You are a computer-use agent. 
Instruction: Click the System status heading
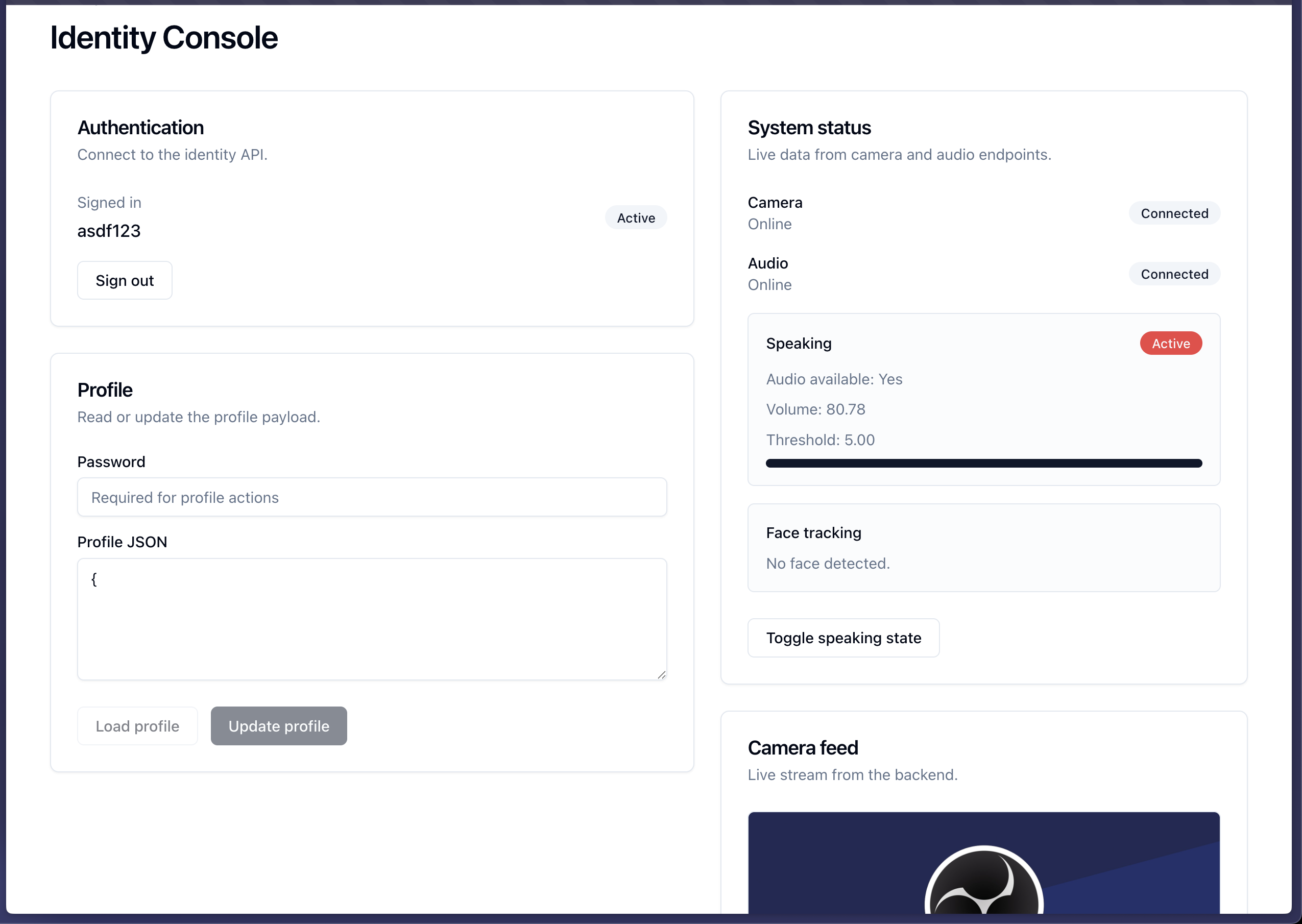coord(809,128)
